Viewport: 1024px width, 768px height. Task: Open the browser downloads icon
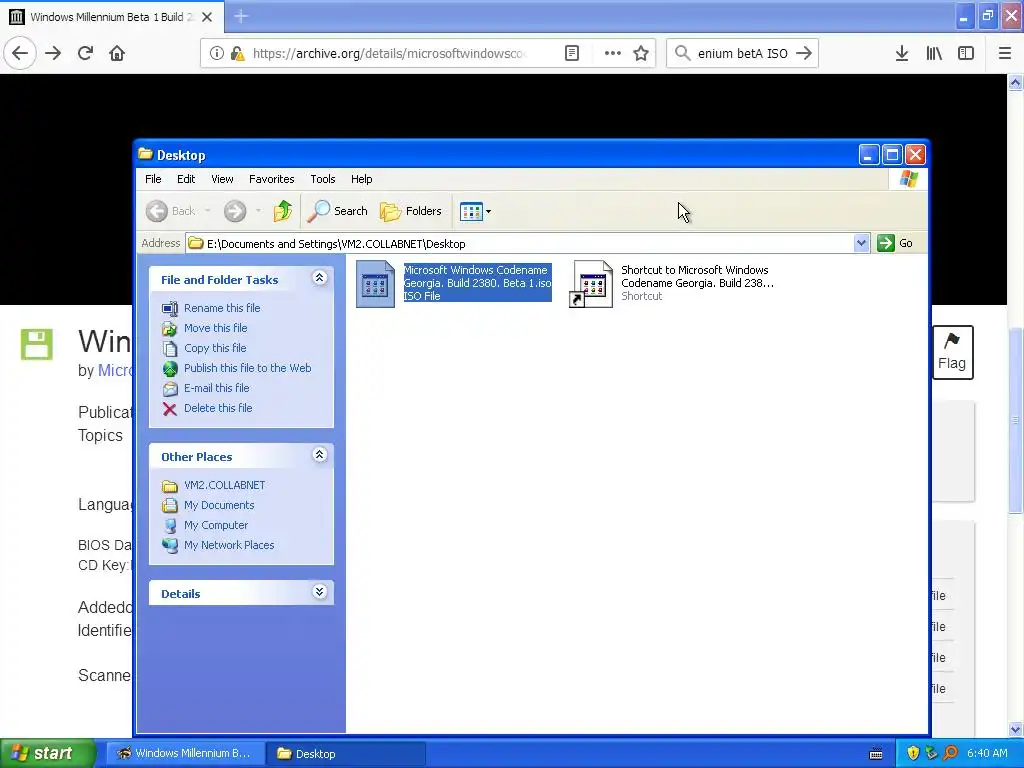pyautogui.click(x=902, y=53)
